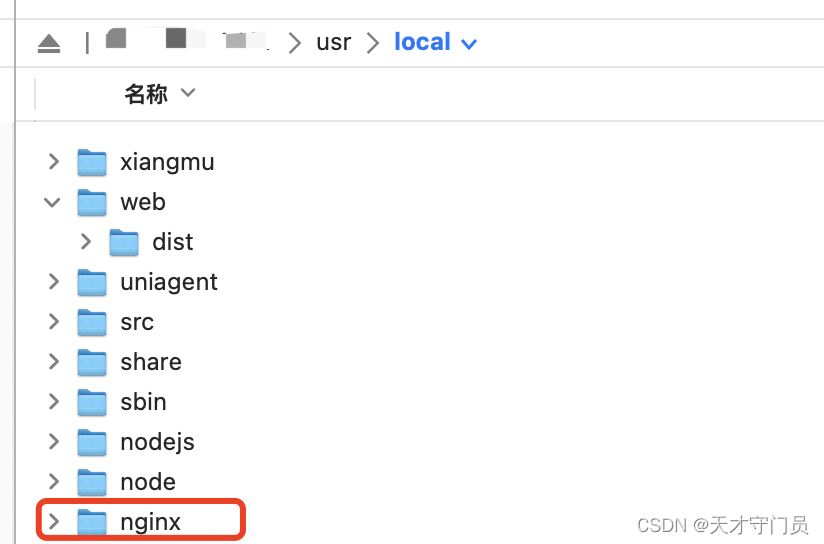Select the web folder icon
Viewport: 824px width, 544px height.
pos(92,202)
